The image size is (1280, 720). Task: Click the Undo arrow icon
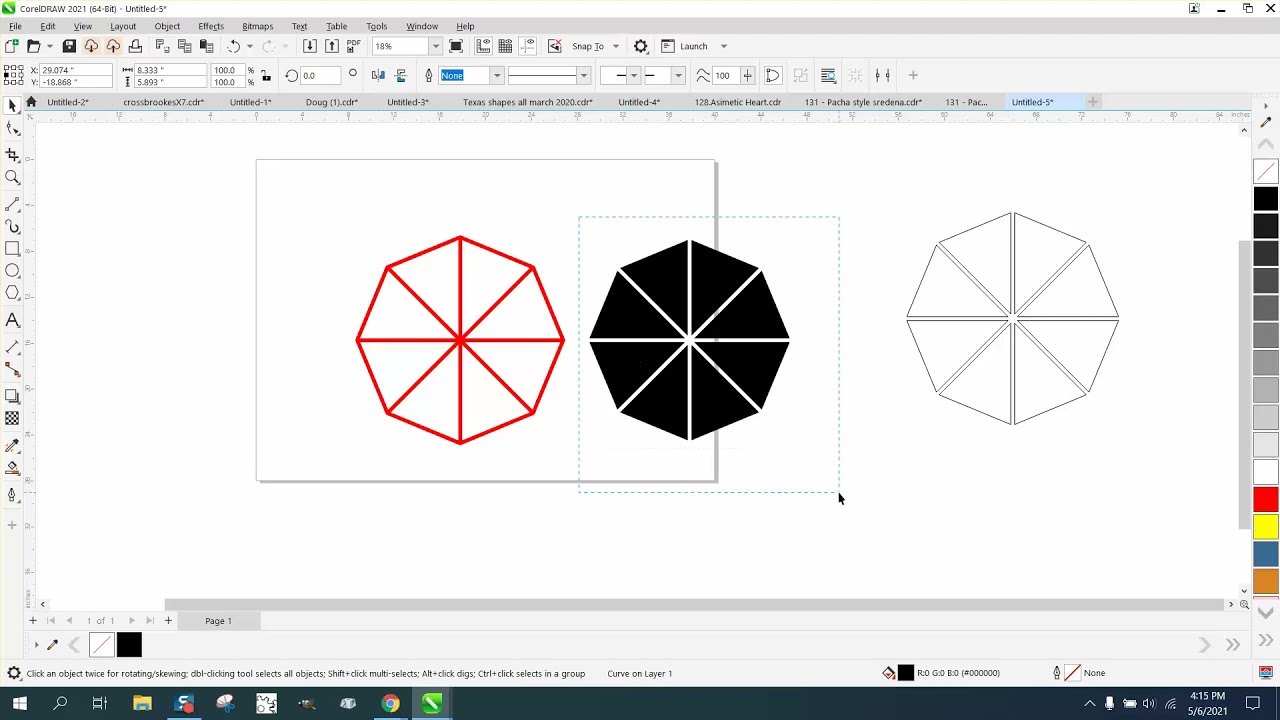(x=233, y=46)
